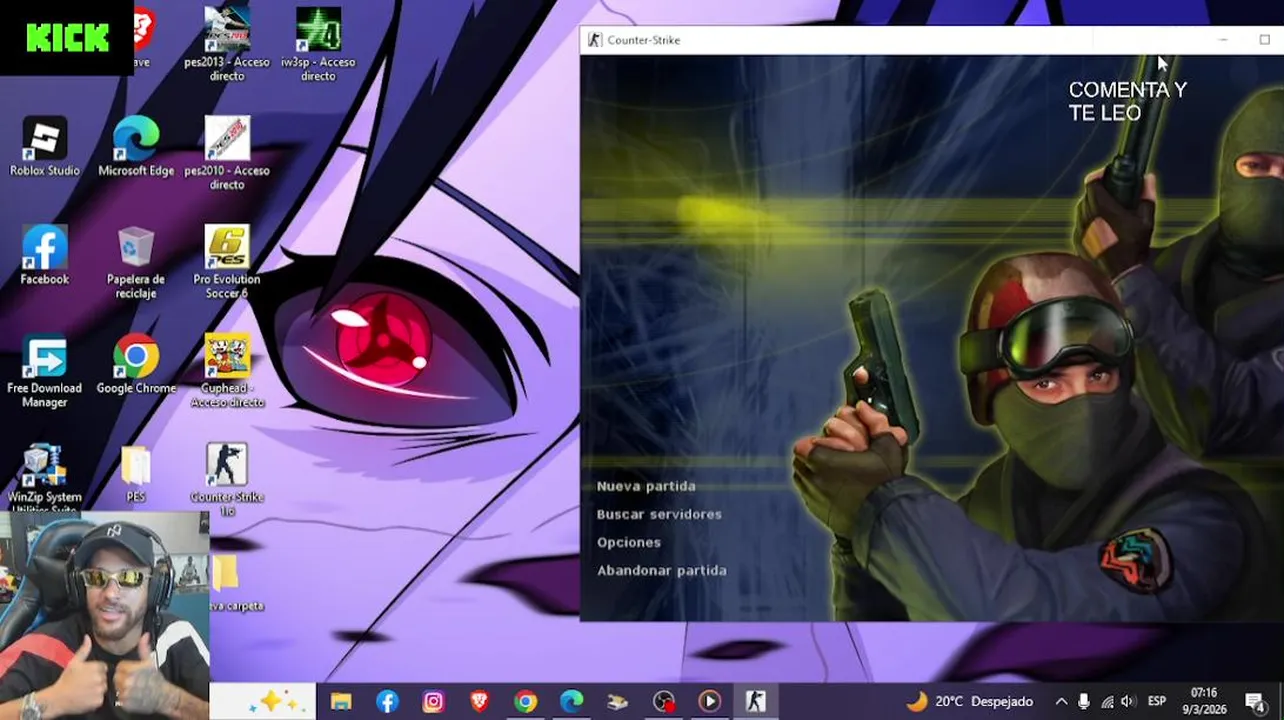Open Free Download Manager desktop icon
The height and width of the screenshot is (720, 1284).
click(x=45, y=371)
